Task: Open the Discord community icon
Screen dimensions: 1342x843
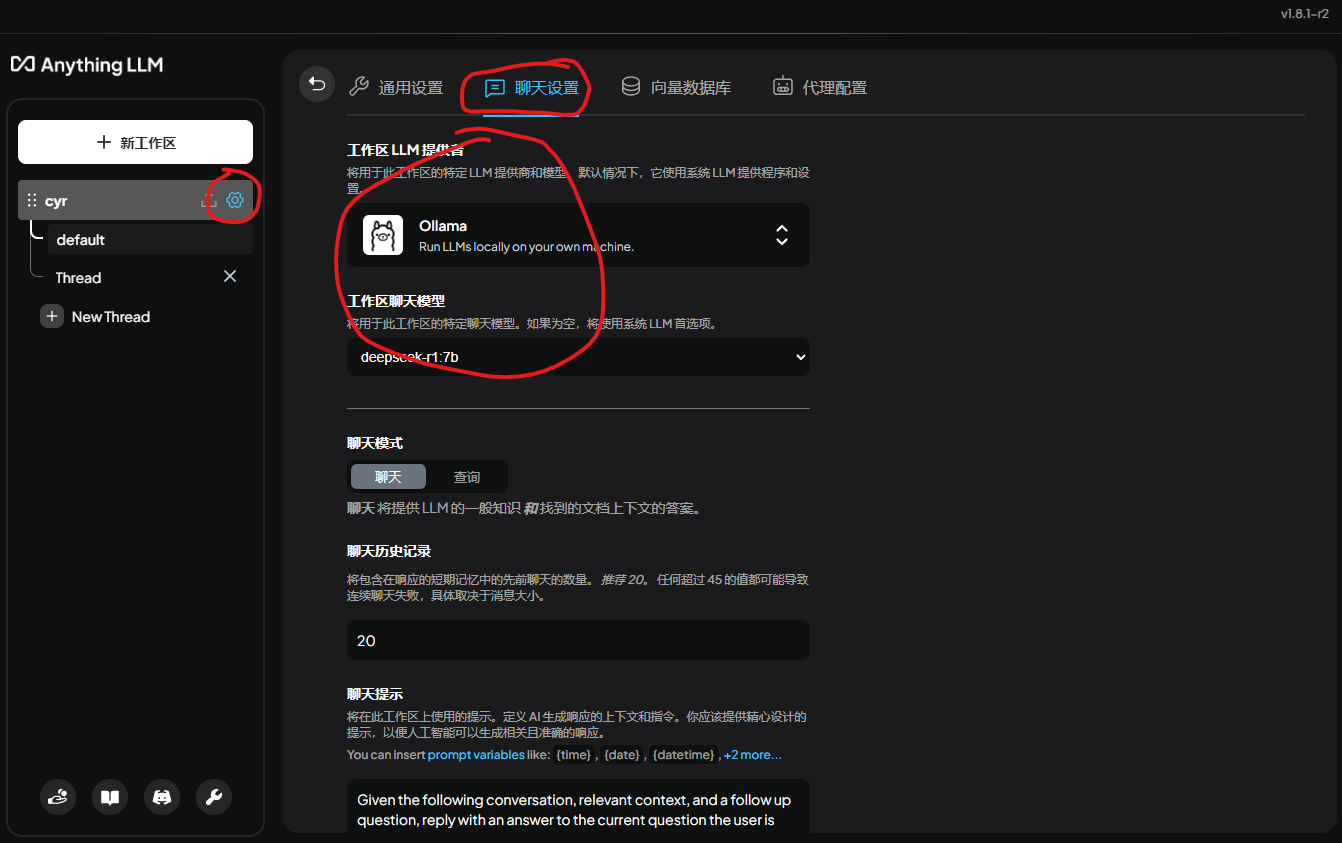Action: (162, 797)
